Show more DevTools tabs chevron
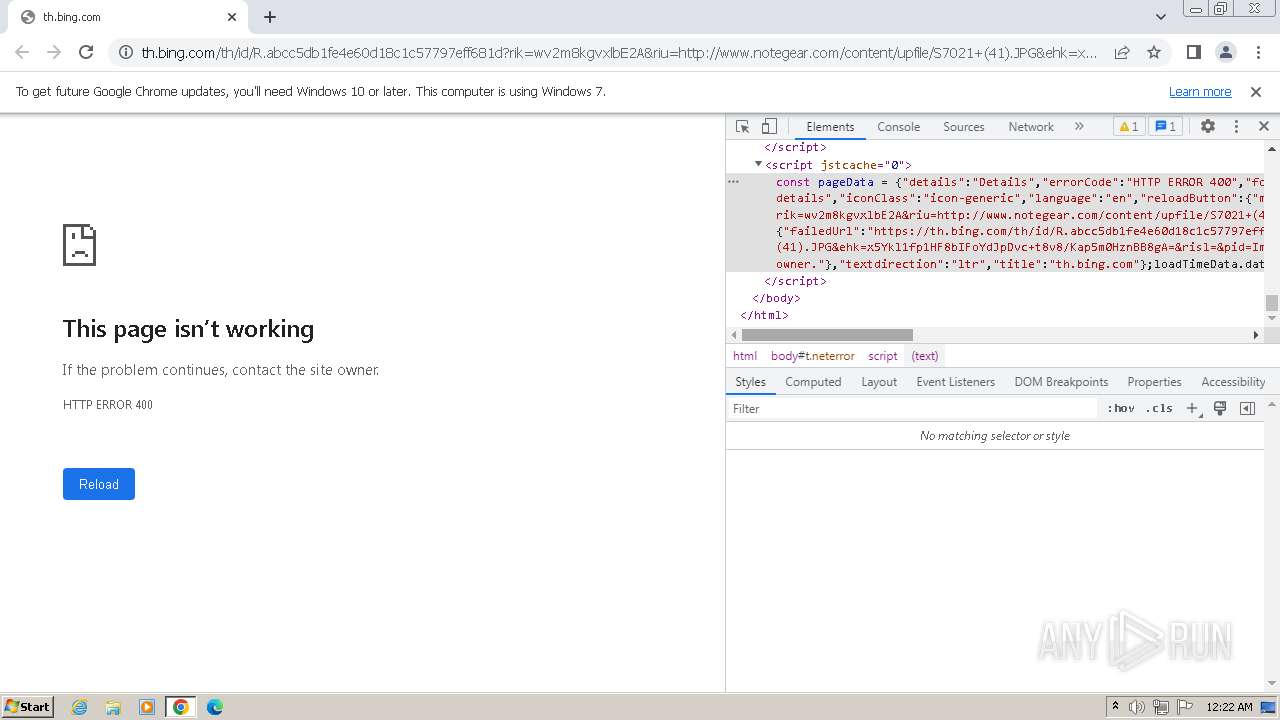The width and height of the screenshot is (1280, 720). click(1079, 127)
